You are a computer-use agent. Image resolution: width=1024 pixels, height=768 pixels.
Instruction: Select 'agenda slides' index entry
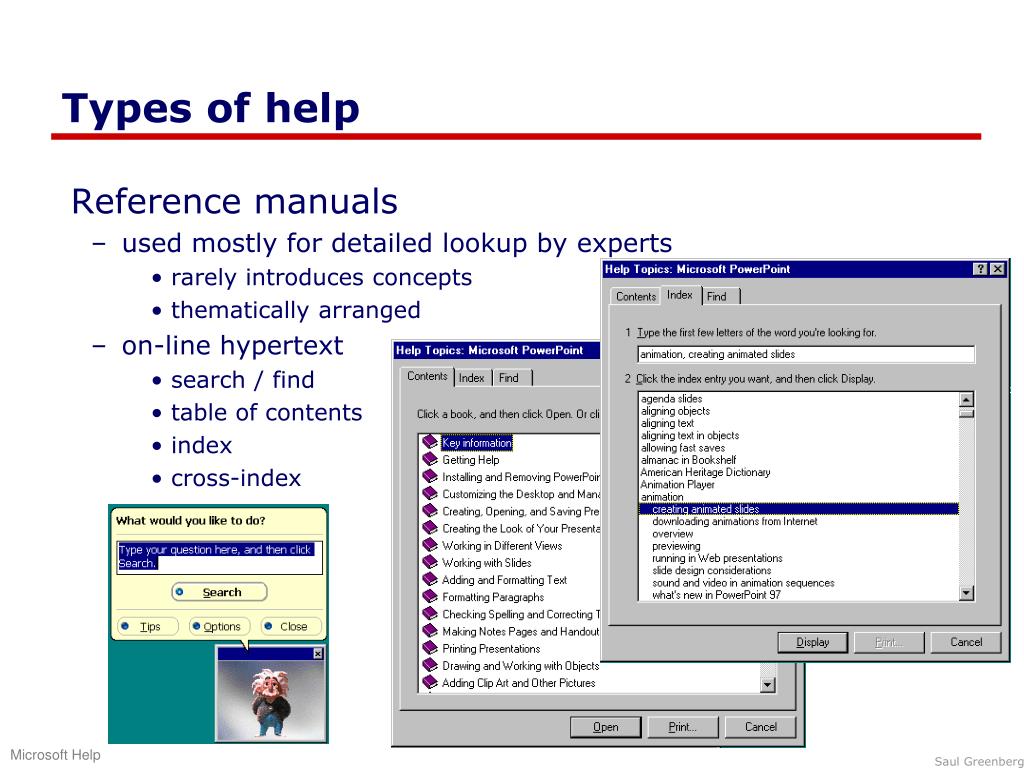pos(671,399)
